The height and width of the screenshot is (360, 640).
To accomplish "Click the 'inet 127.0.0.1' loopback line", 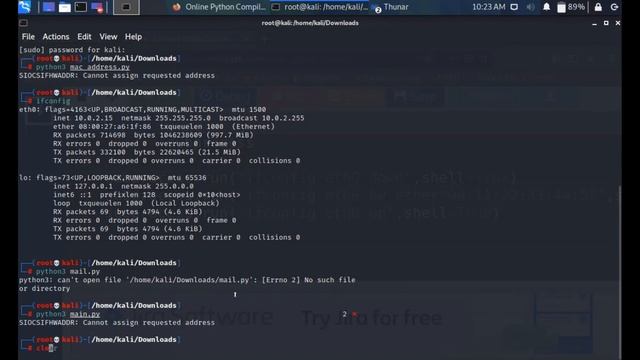I will (x=123, y=186).
